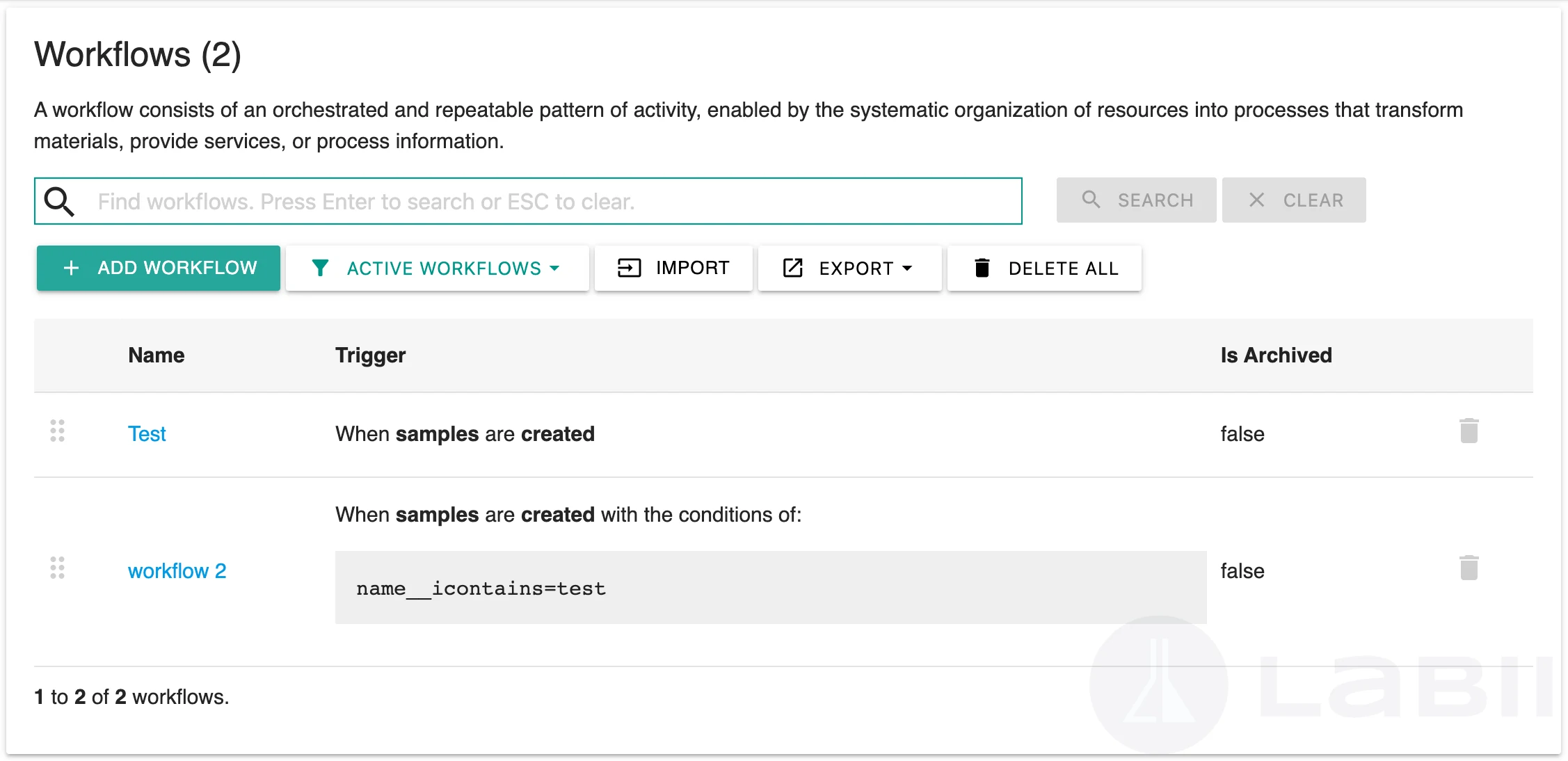Grab the drag handle for Test row
Viewport: 1568px width, 761px height.
[58, 431]
